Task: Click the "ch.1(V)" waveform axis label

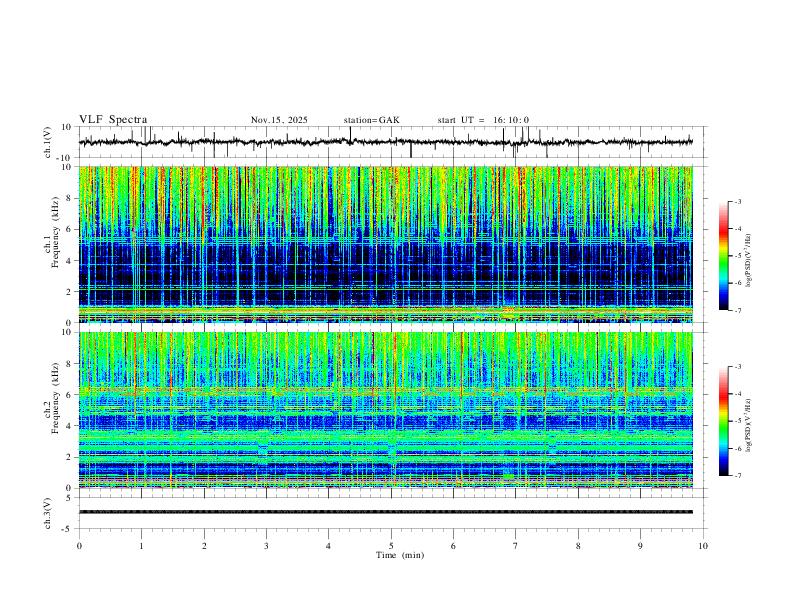Action: click(48, 142)
